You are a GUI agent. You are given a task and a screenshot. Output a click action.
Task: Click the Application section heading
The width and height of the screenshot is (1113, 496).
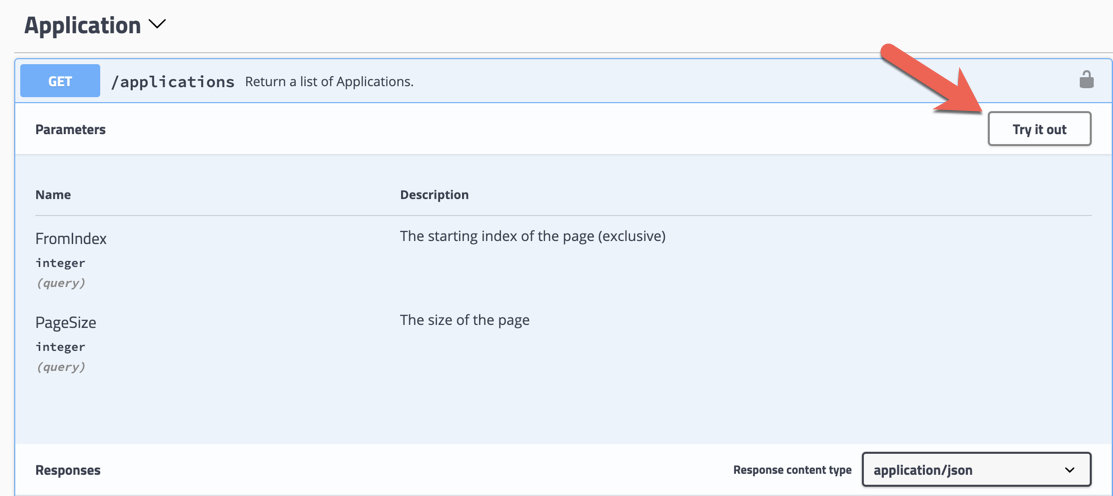(82, 25)
